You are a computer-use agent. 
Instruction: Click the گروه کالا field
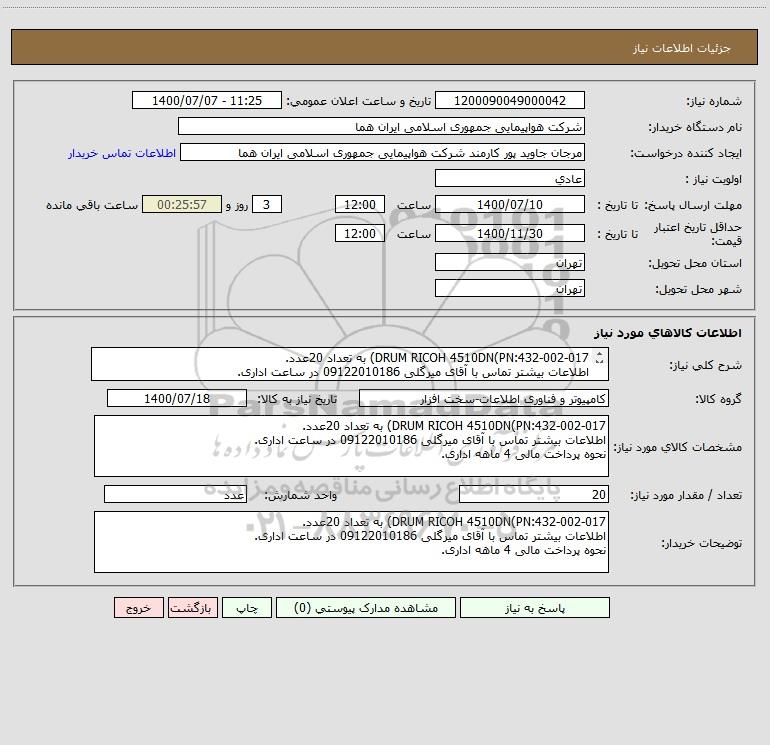click(484, 398)
